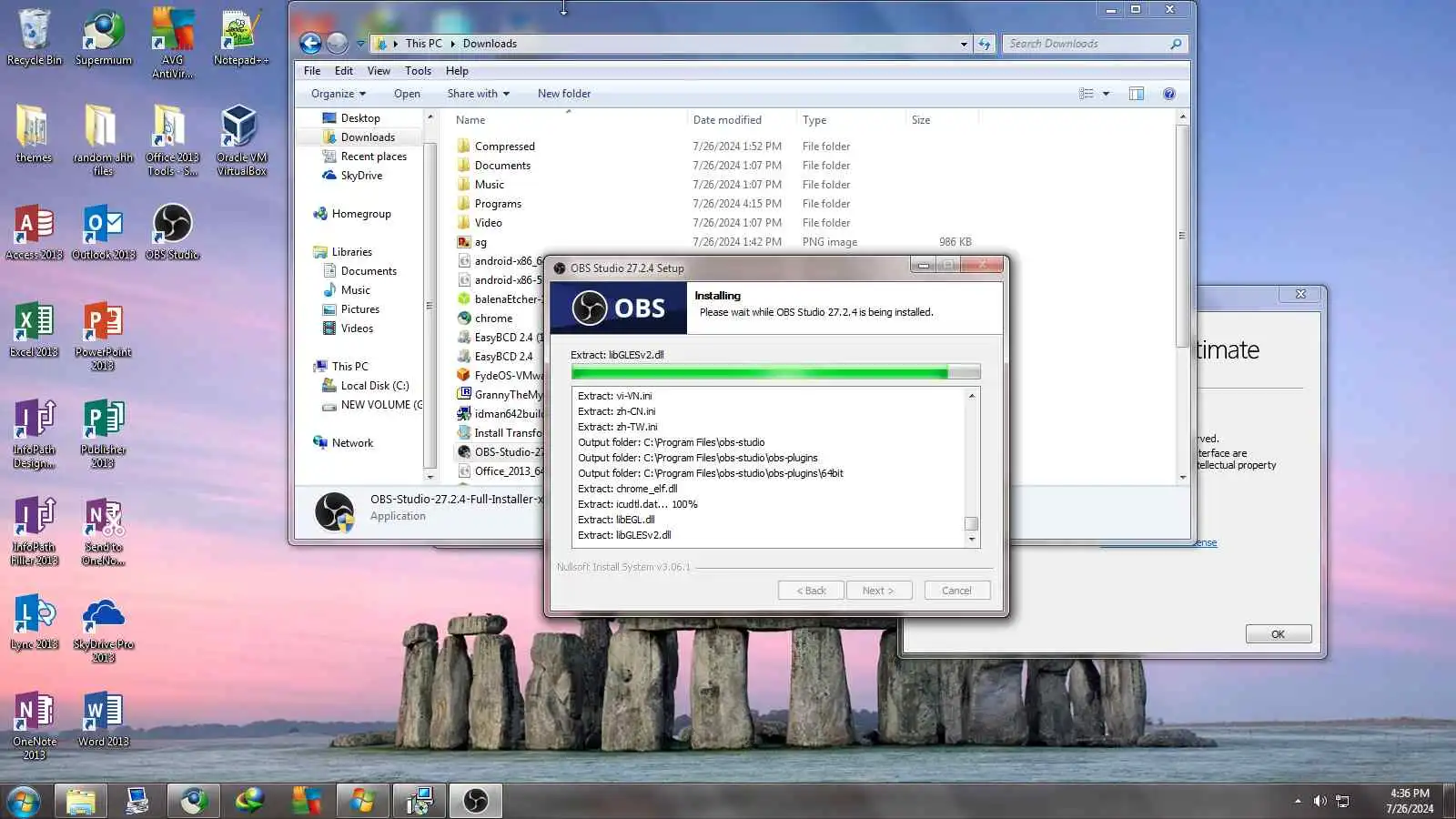Screen dimensions: 1456x819
Task: Show hidden system tray icons
Action: [1298, 801]
